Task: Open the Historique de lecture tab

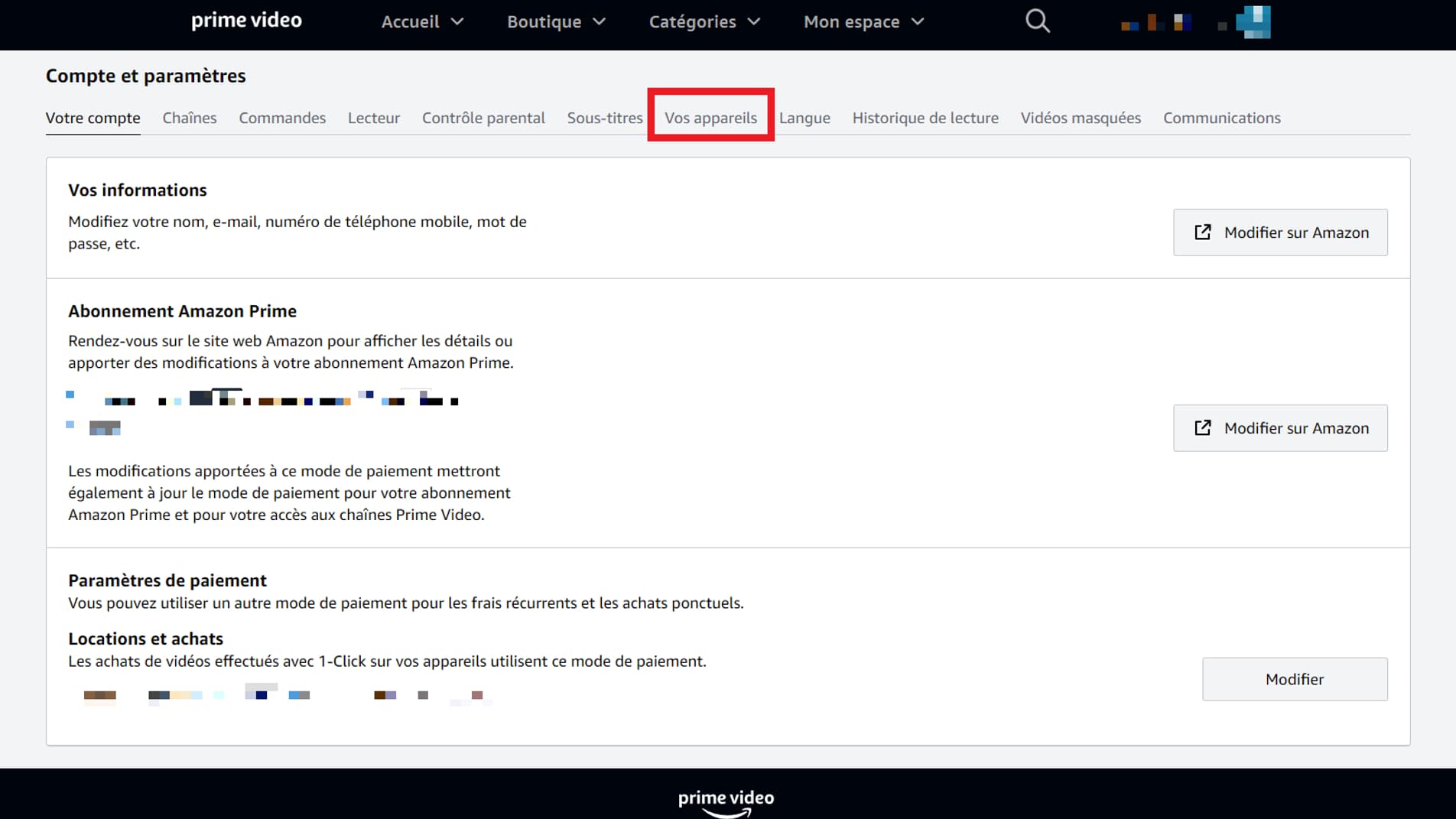Action: [925, 118]
